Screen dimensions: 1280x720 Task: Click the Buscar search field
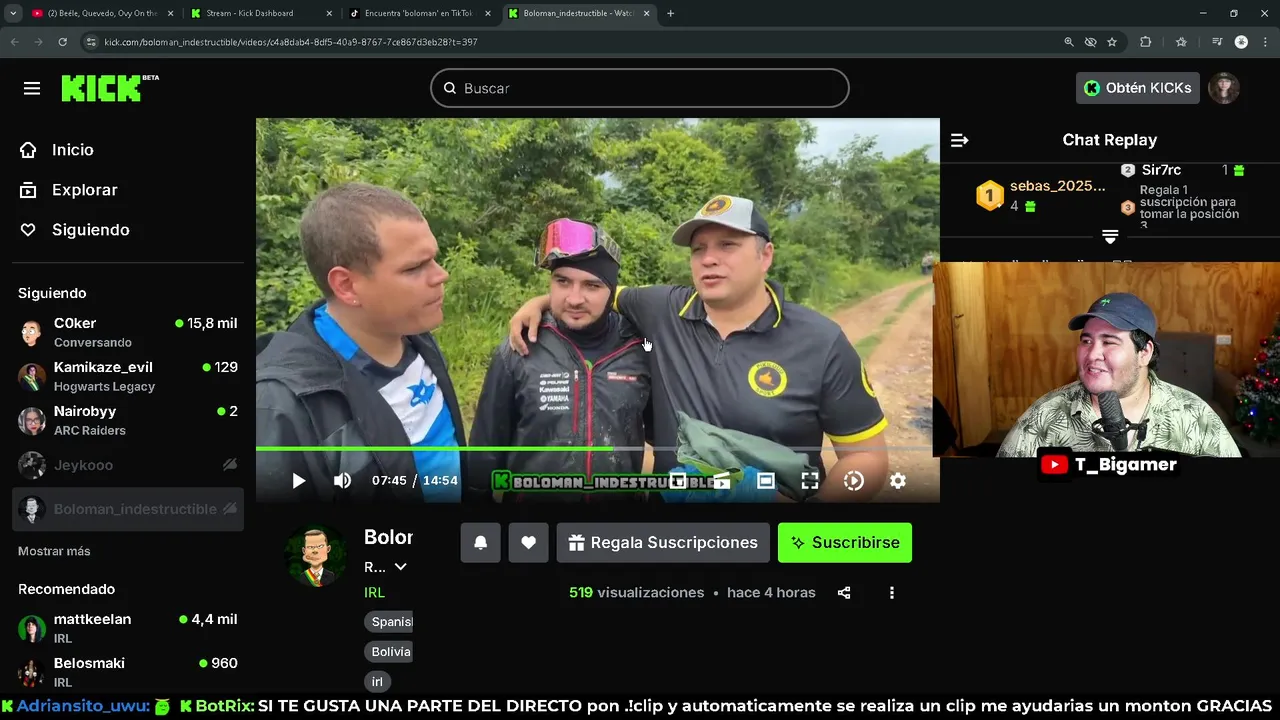click(640, 88)
